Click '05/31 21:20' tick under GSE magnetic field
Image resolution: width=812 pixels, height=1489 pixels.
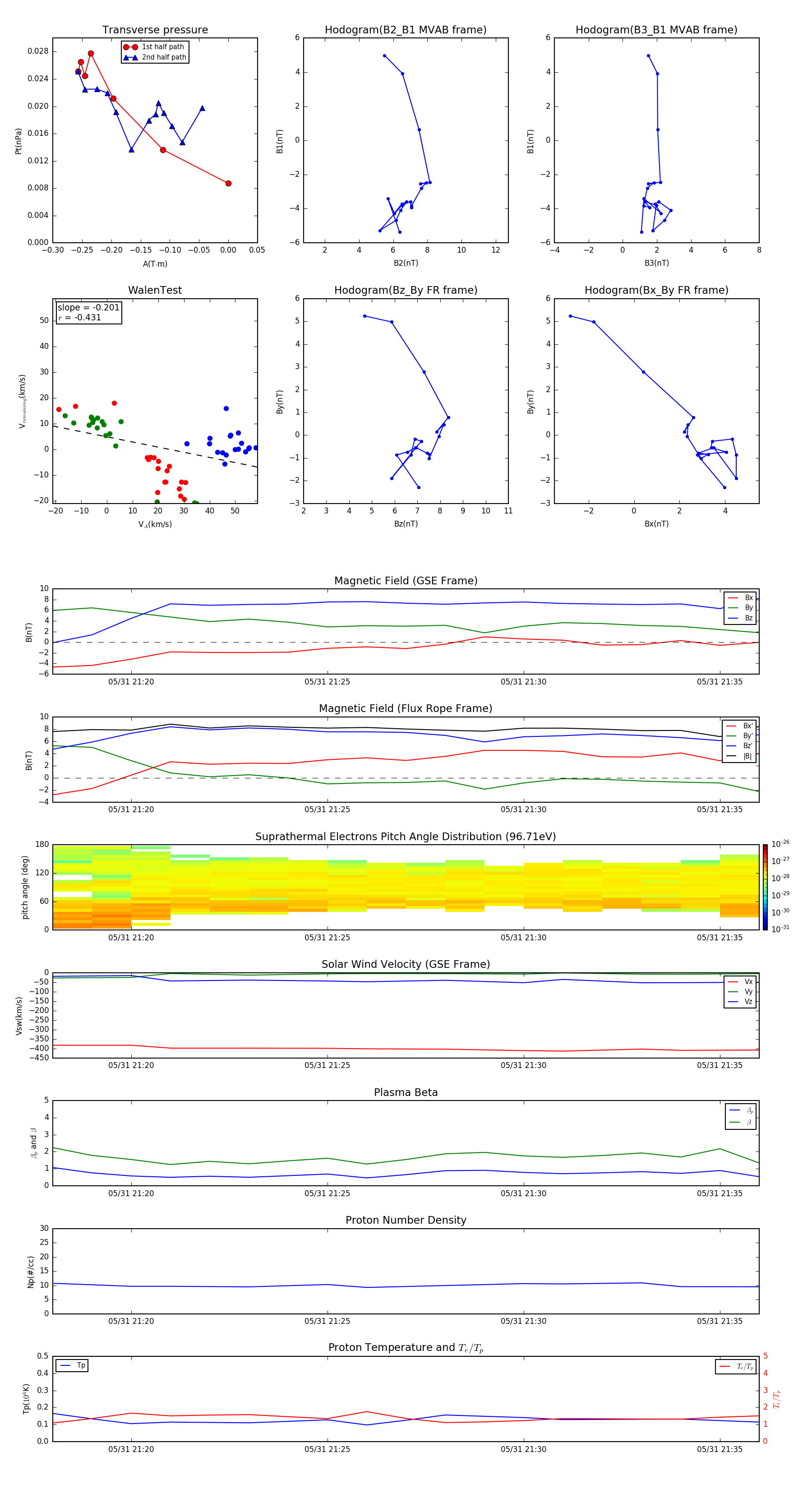(131, 681)
